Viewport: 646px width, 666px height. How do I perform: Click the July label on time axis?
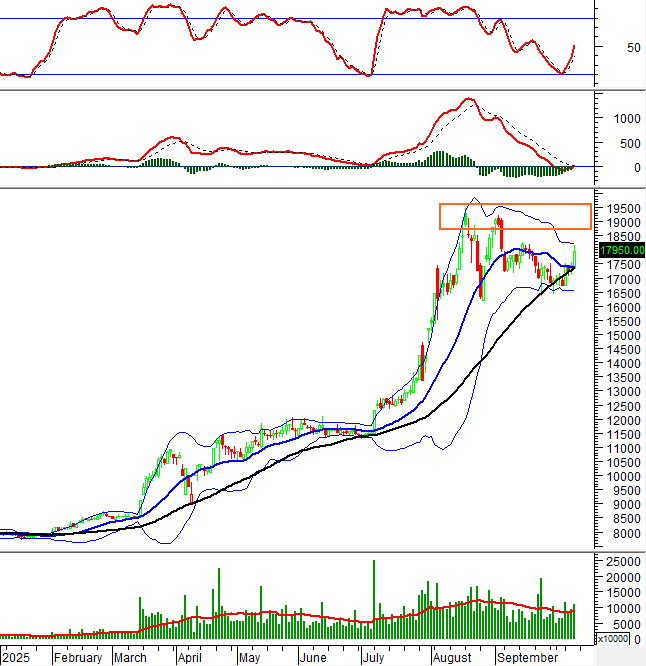(x=374, y=658)
